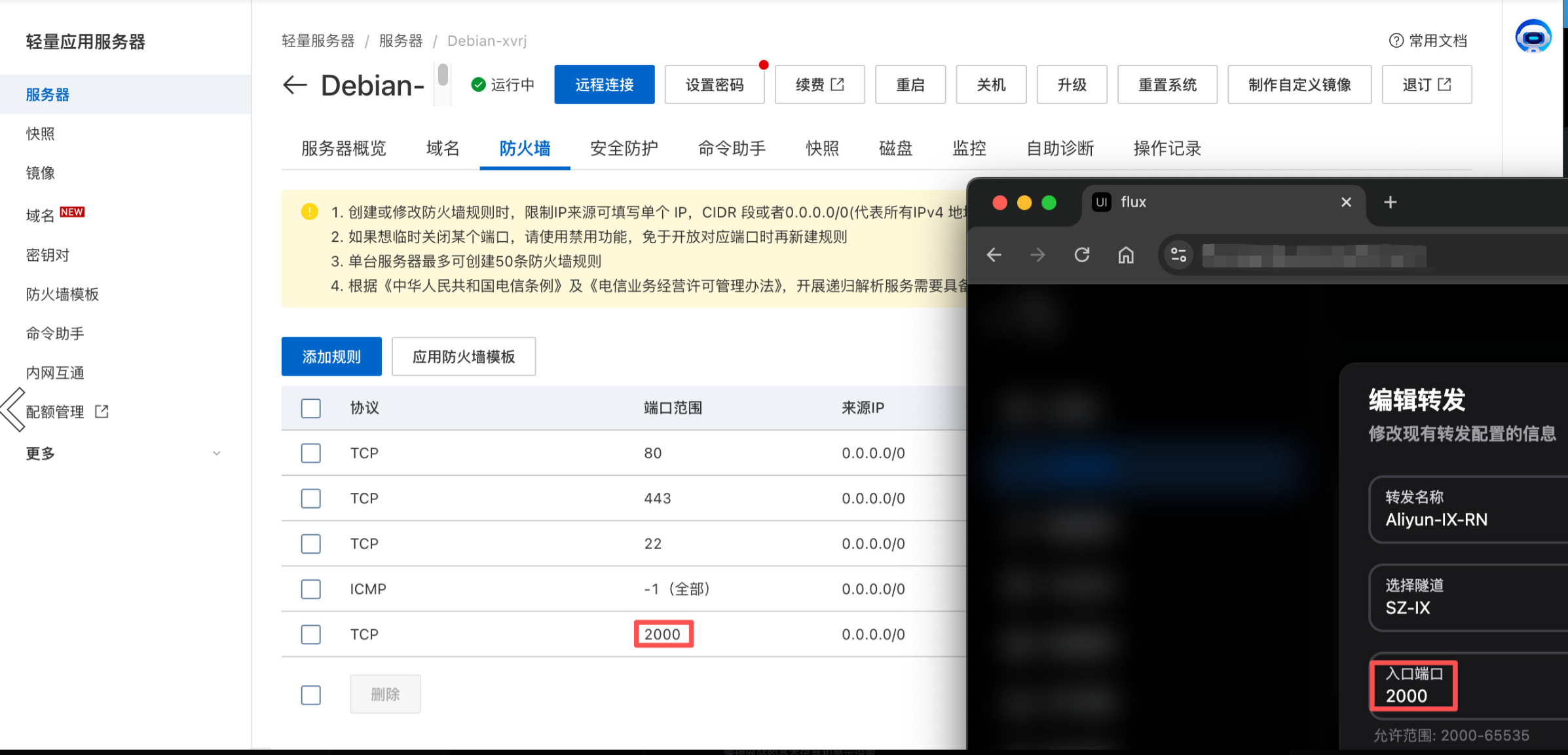Go to browser home page
Viewport: 1568px width, 755px height.
point(1126,255)
